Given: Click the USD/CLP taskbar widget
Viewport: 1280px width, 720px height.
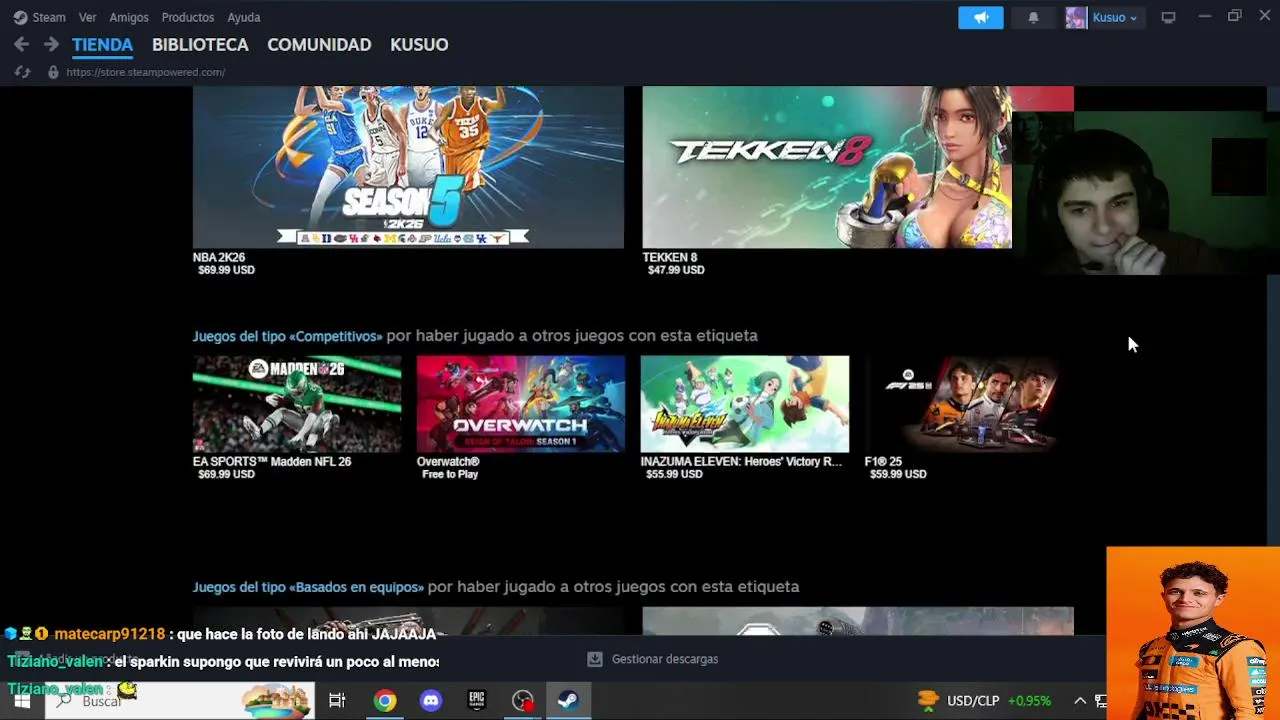Looking at the screenshot, I should 985,701.
